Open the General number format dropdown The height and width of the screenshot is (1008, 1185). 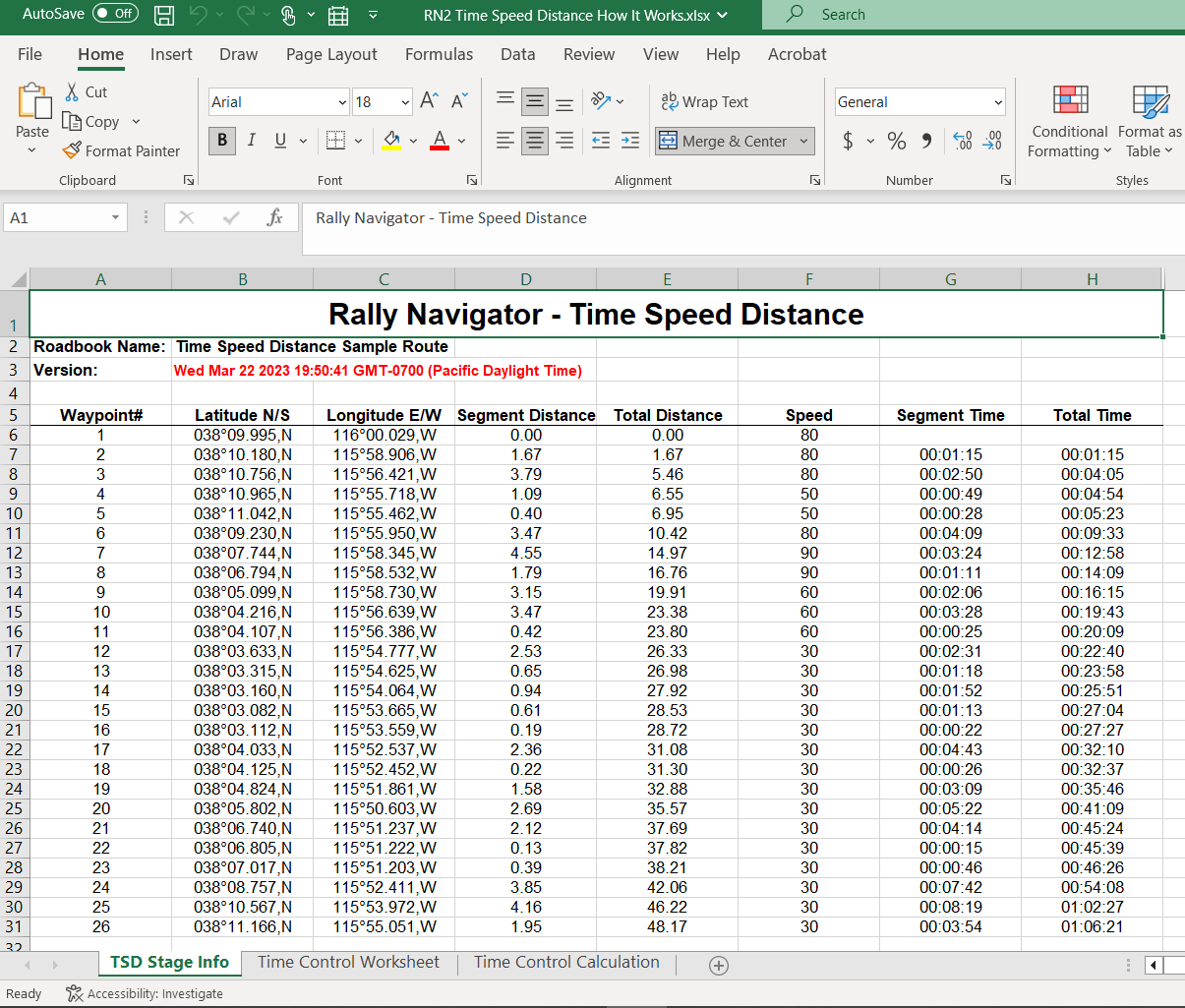[x=998, y=102]
